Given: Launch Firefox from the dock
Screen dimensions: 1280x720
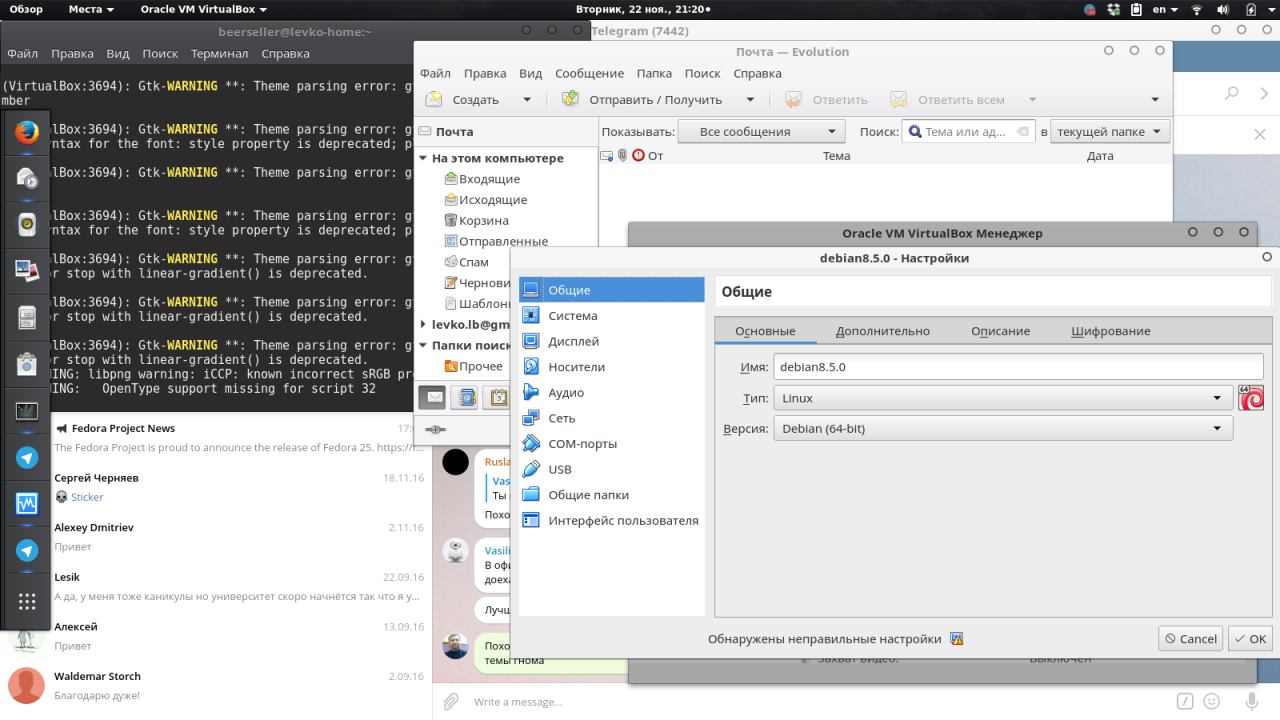Looking at the screenshot, I should point(27,131).
